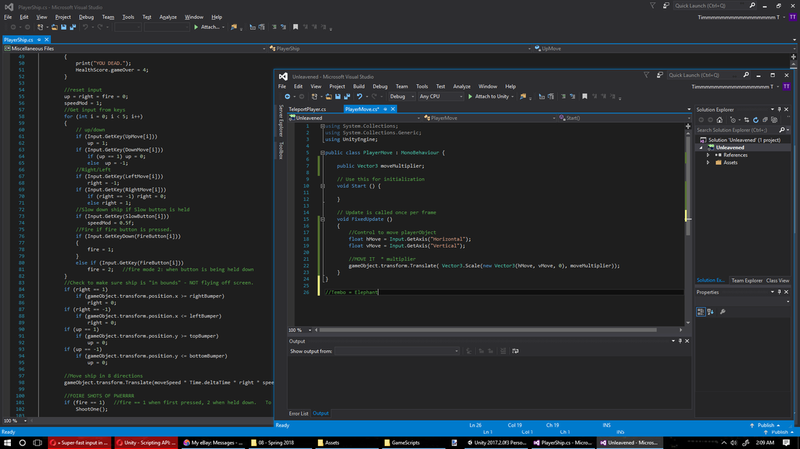Click Show All Files icon in Solution Explorer
The width and height of the screenshot is (800, 449).
[774, 120]
